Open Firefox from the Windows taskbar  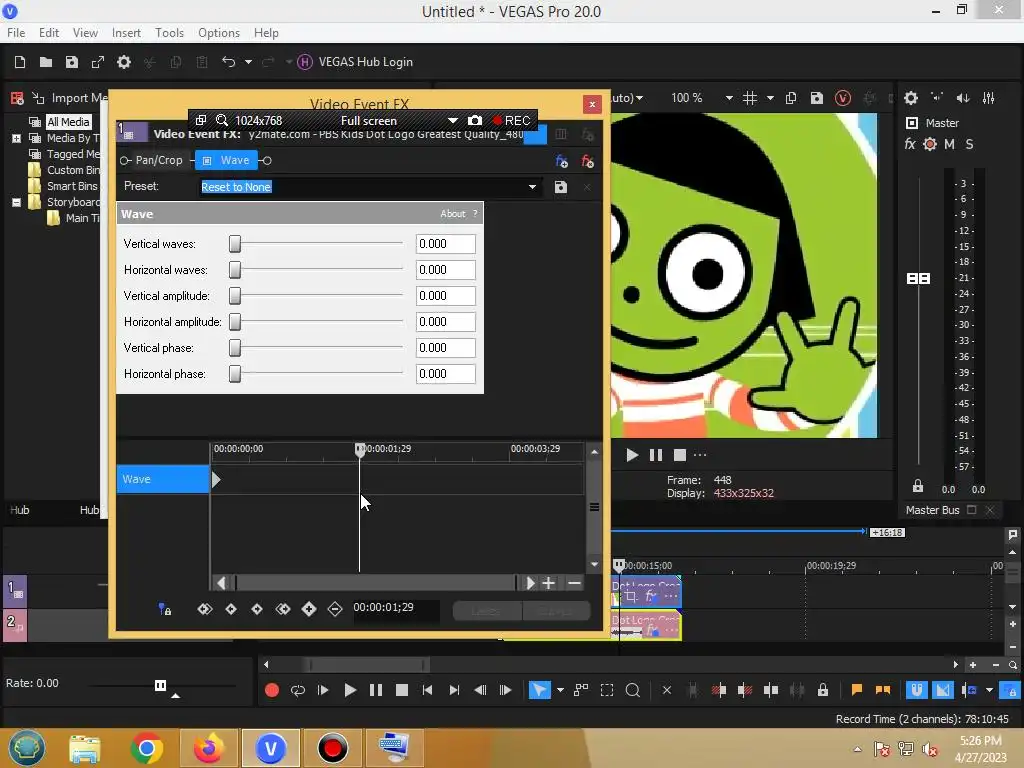(208, 748)
